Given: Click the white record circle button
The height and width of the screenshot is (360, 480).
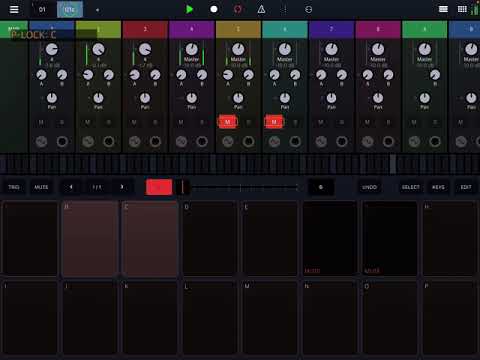Looking at the screenshot, I should [x=214, y=9].
